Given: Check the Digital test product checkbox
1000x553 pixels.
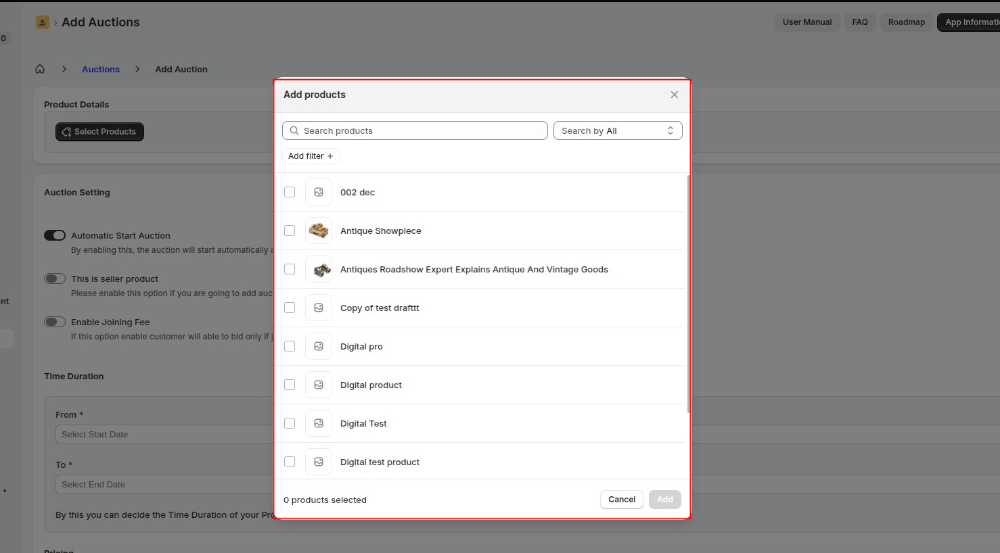Looking at the screenshot, I should [290, 462].
